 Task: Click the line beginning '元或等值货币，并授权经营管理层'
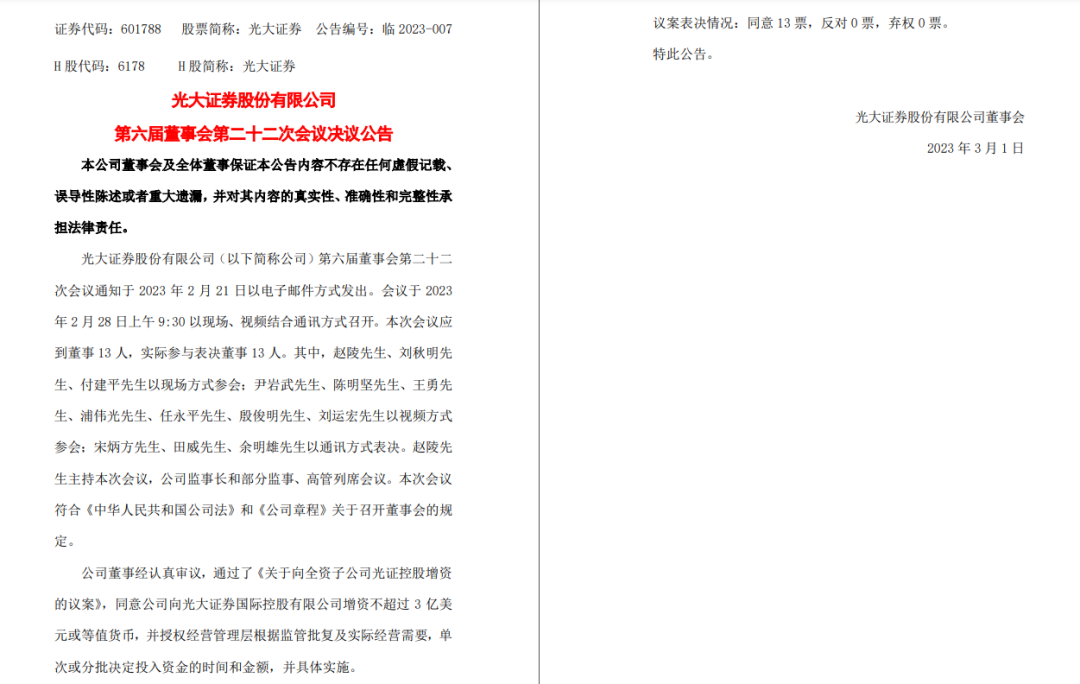click(x=253, y=635)
